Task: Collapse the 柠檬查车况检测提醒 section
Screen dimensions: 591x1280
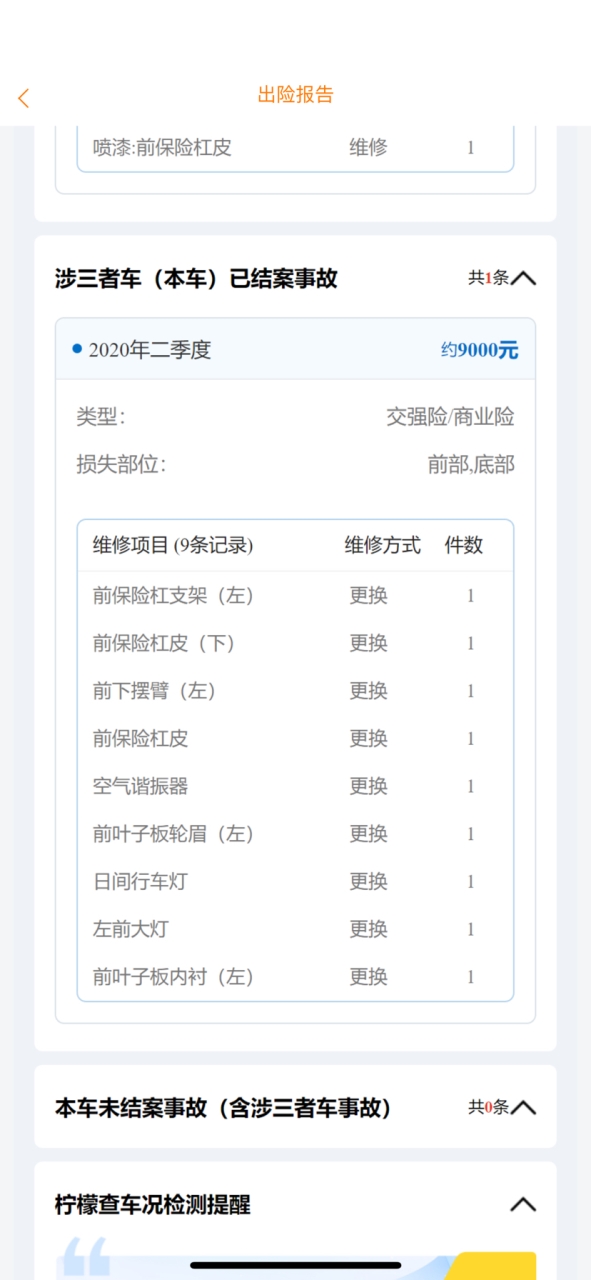Action: (x=523, y=1204)
